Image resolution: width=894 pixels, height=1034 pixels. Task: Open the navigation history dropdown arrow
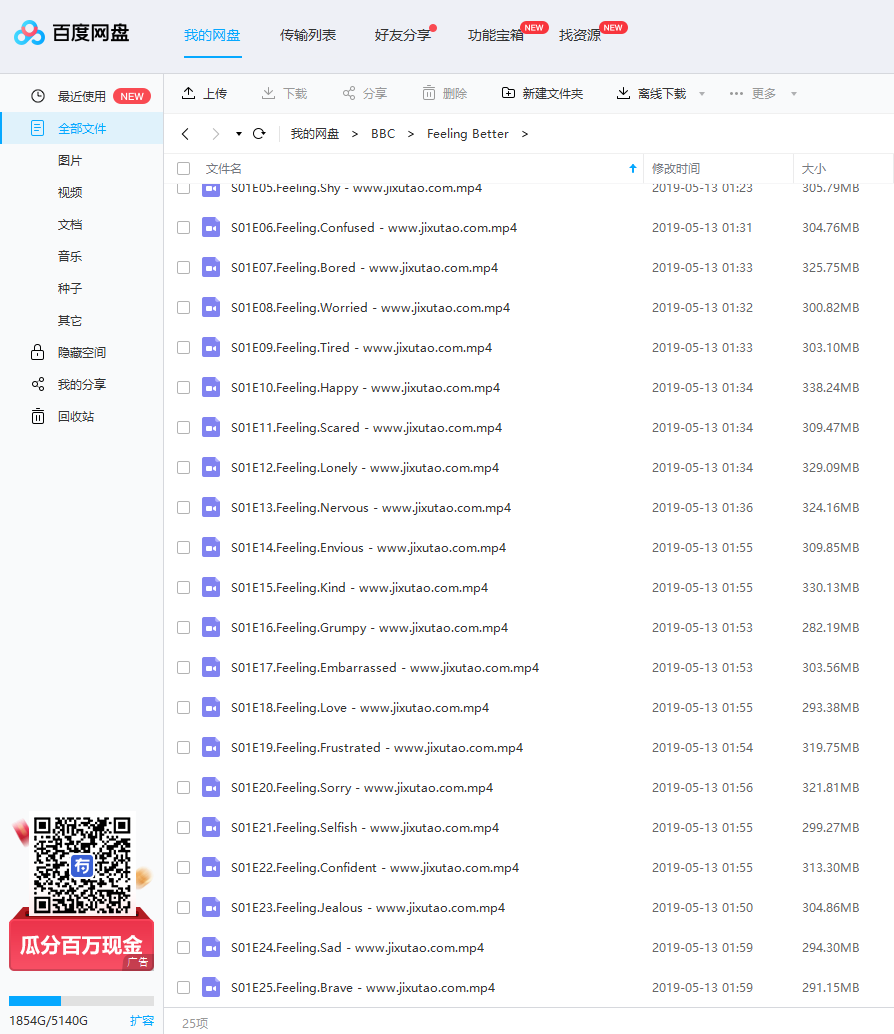pyautogui.click(x=239, y=134)
